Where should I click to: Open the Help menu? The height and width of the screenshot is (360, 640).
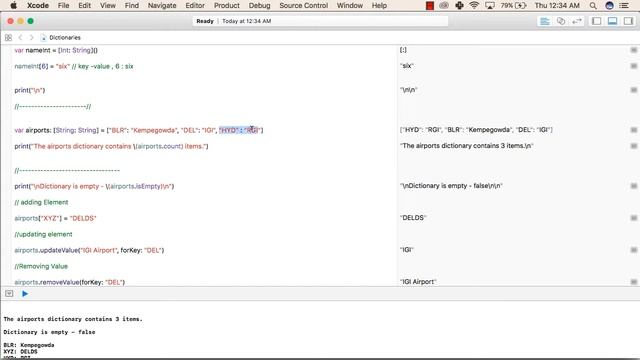point(379,5)
